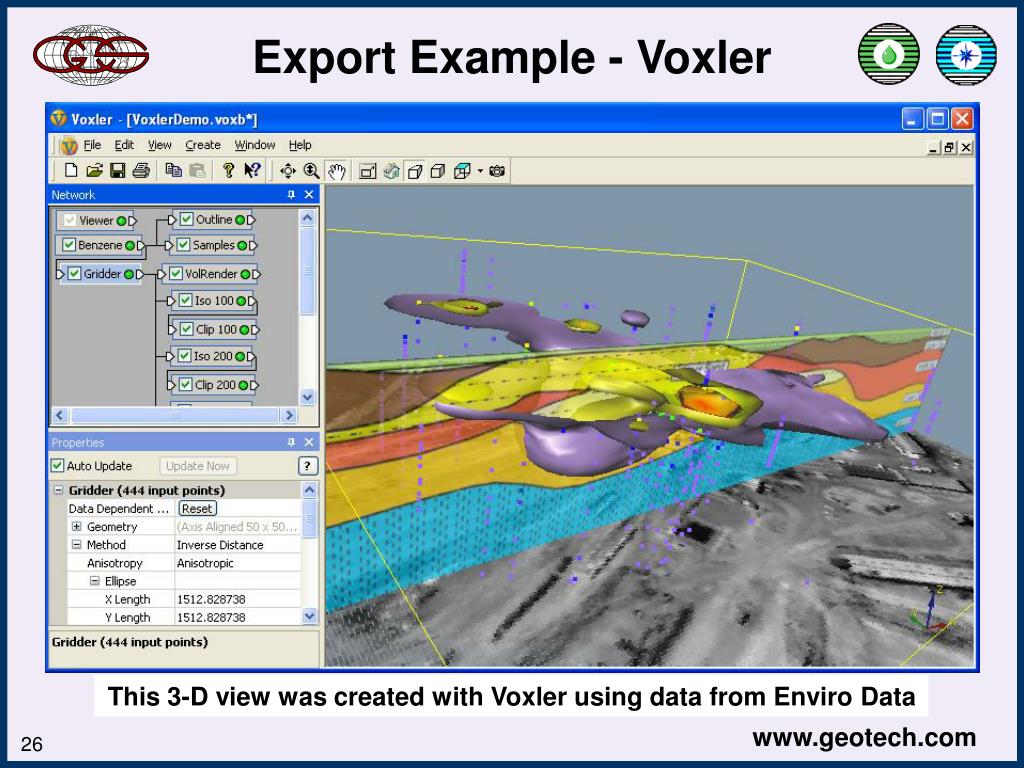Click the Fit to Window toolbar icon
1024x768 pixels.
[368, 171]
